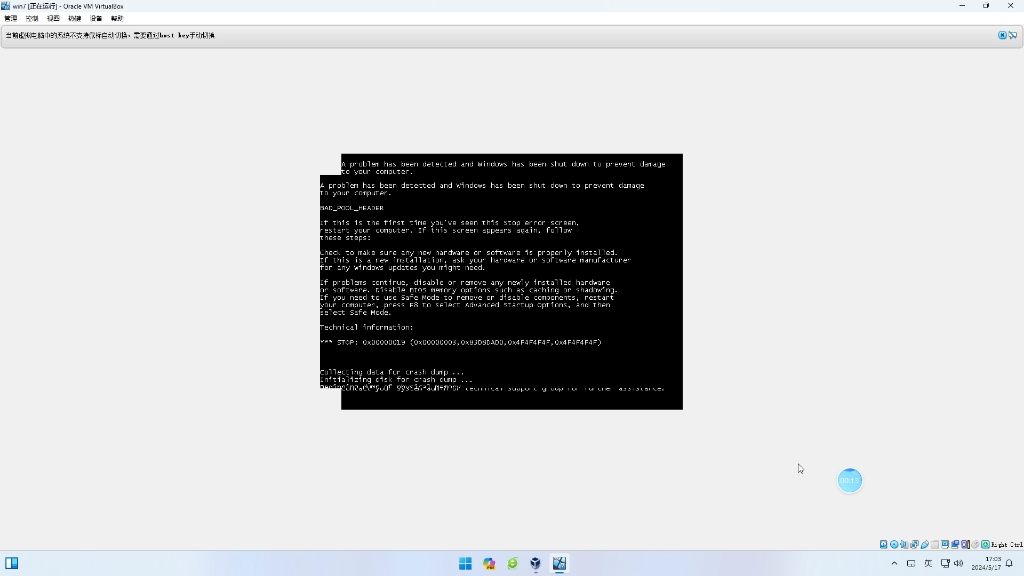Click the blue circular timer bubble
Viewport: 1024px width, 576px height.
point(849,481)
